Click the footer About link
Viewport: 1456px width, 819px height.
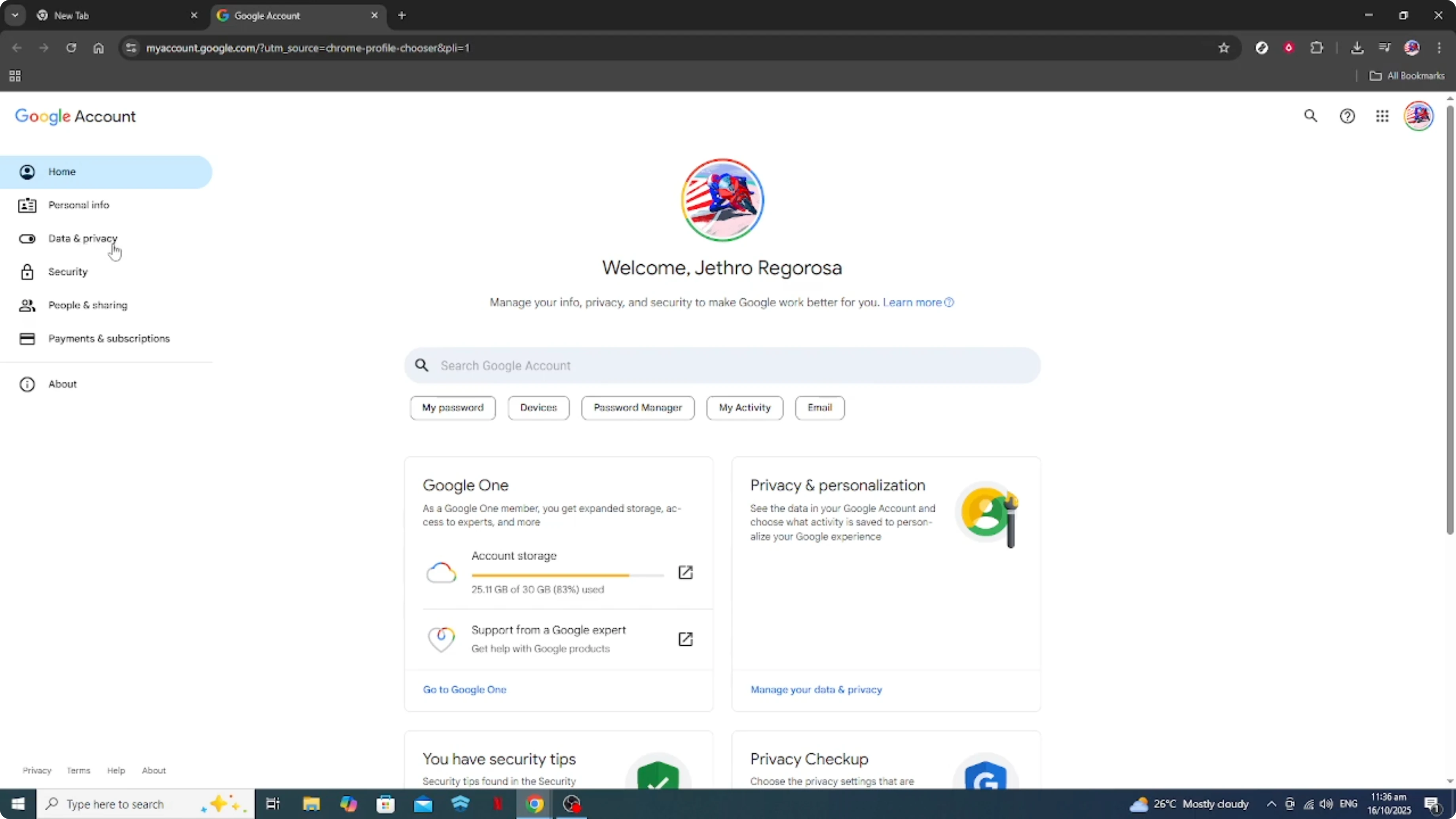click(x=154, y=771)
